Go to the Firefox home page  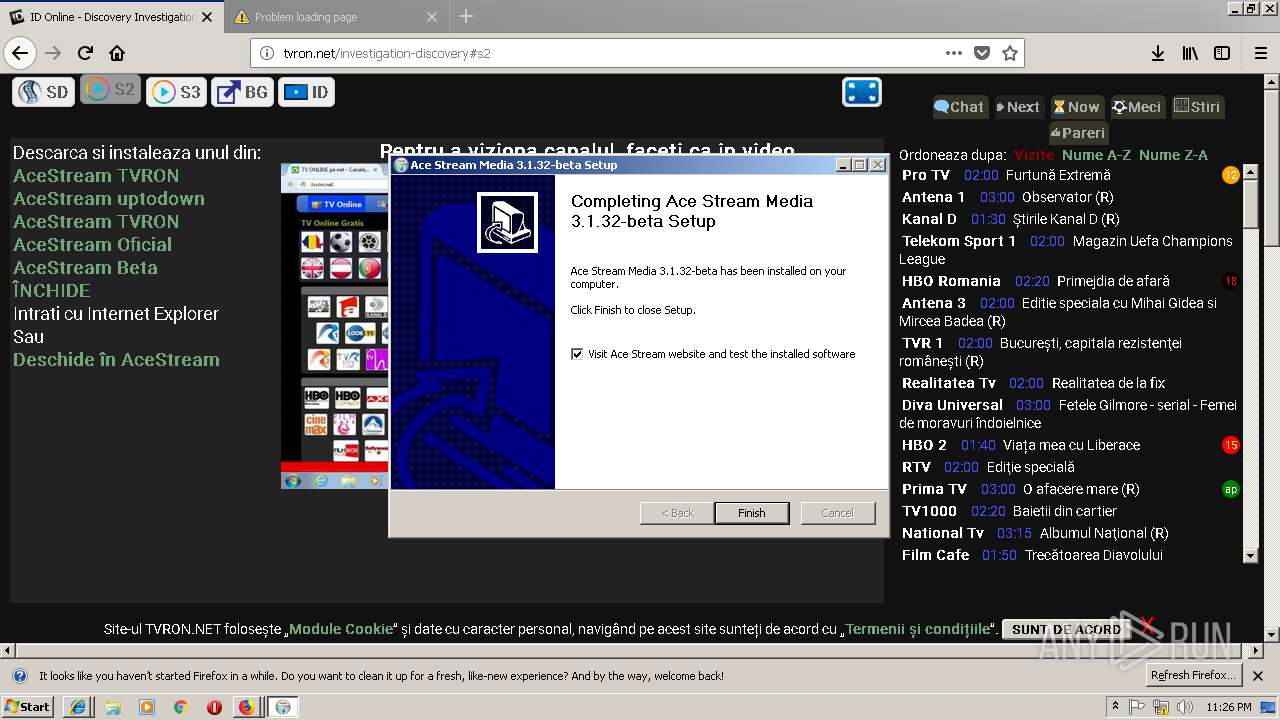pyautogui.click(x=117, y=53)
